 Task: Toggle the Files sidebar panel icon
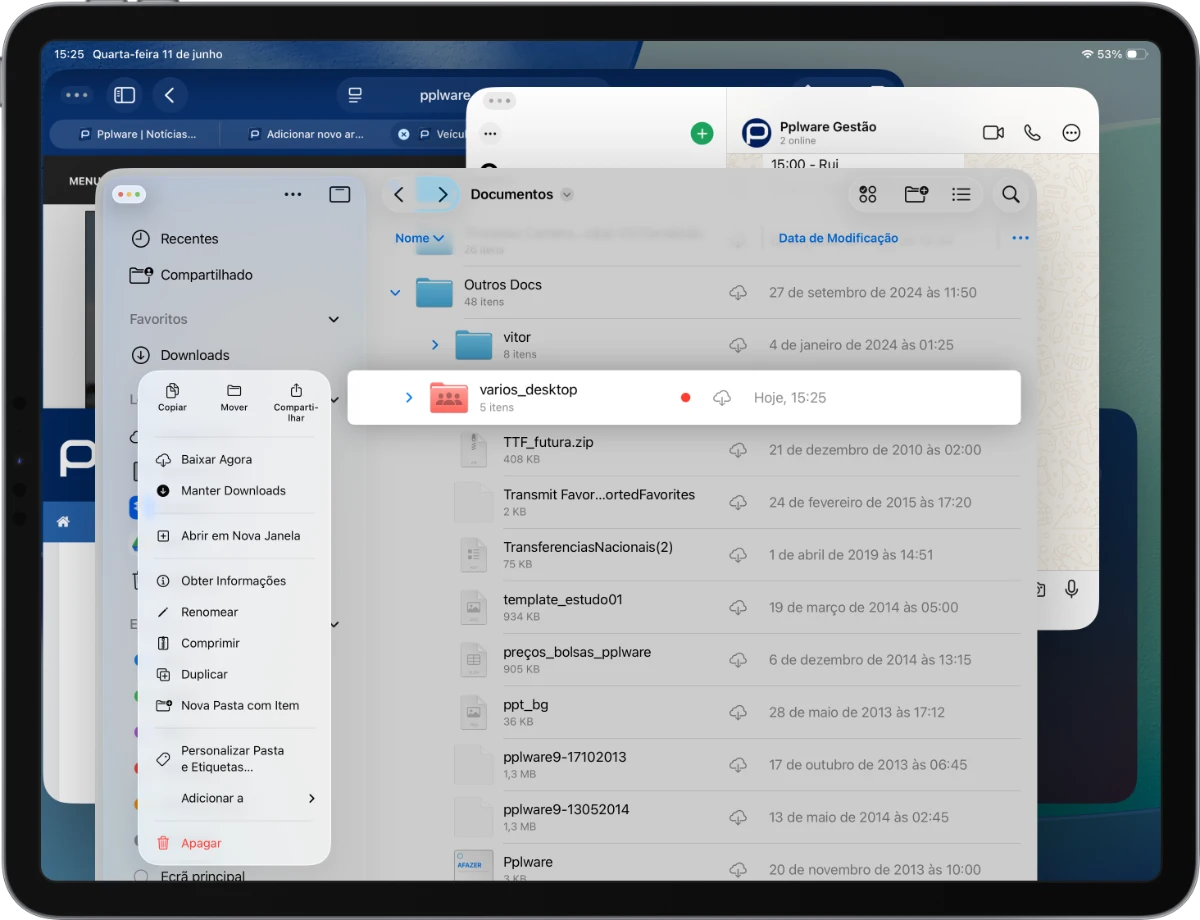click(340, 194)
